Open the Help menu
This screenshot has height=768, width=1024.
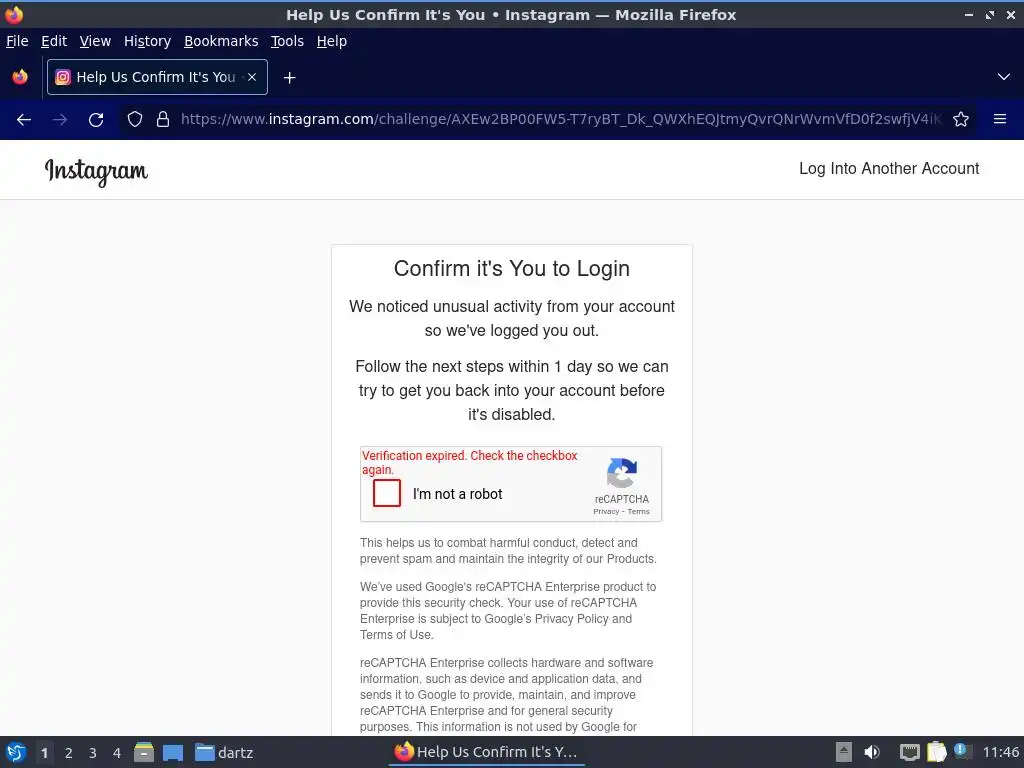332,41
